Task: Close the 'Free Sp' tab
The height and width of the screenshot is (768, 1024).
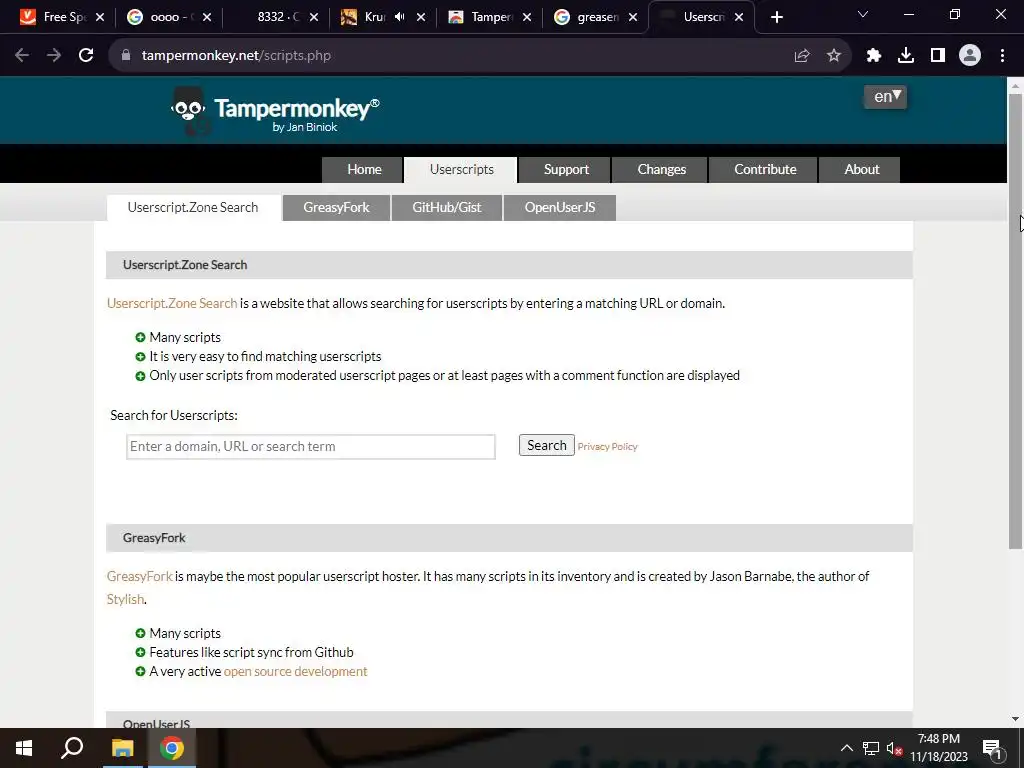Action: coord(100,18)
